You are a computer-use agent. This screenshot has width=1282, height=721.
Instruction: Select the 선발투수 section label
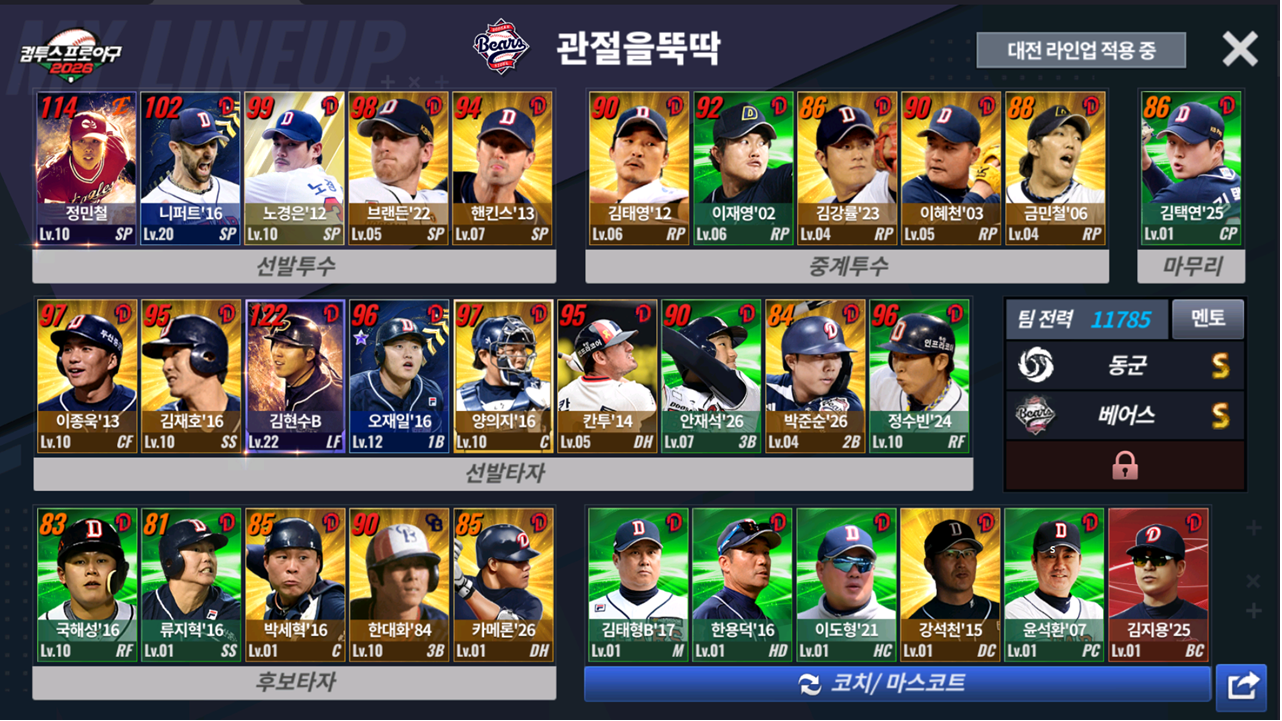294,266
